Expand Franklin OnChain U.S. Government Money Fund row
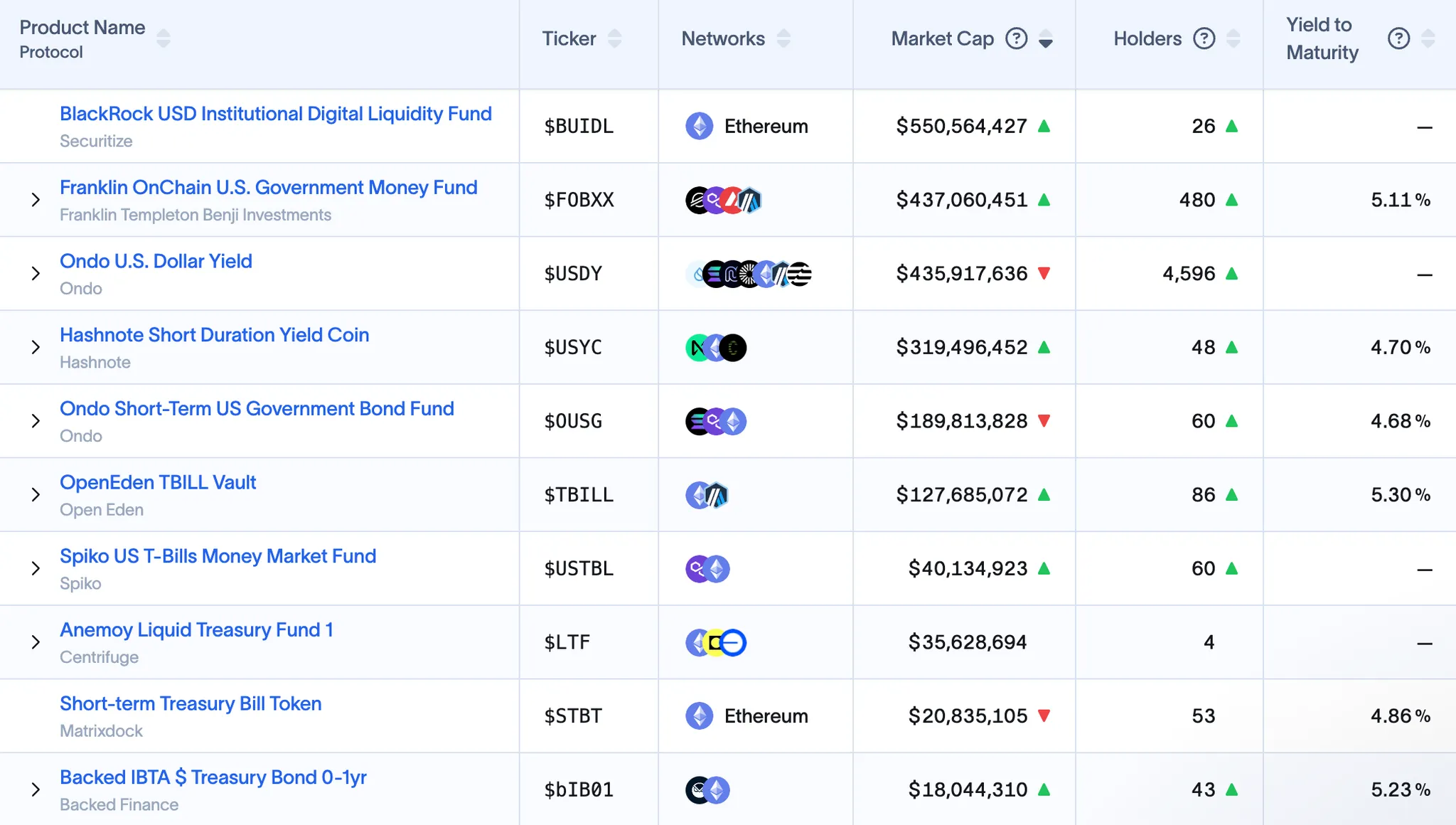The width and height of the screenshot is (1456, 825). pos(36,200)
